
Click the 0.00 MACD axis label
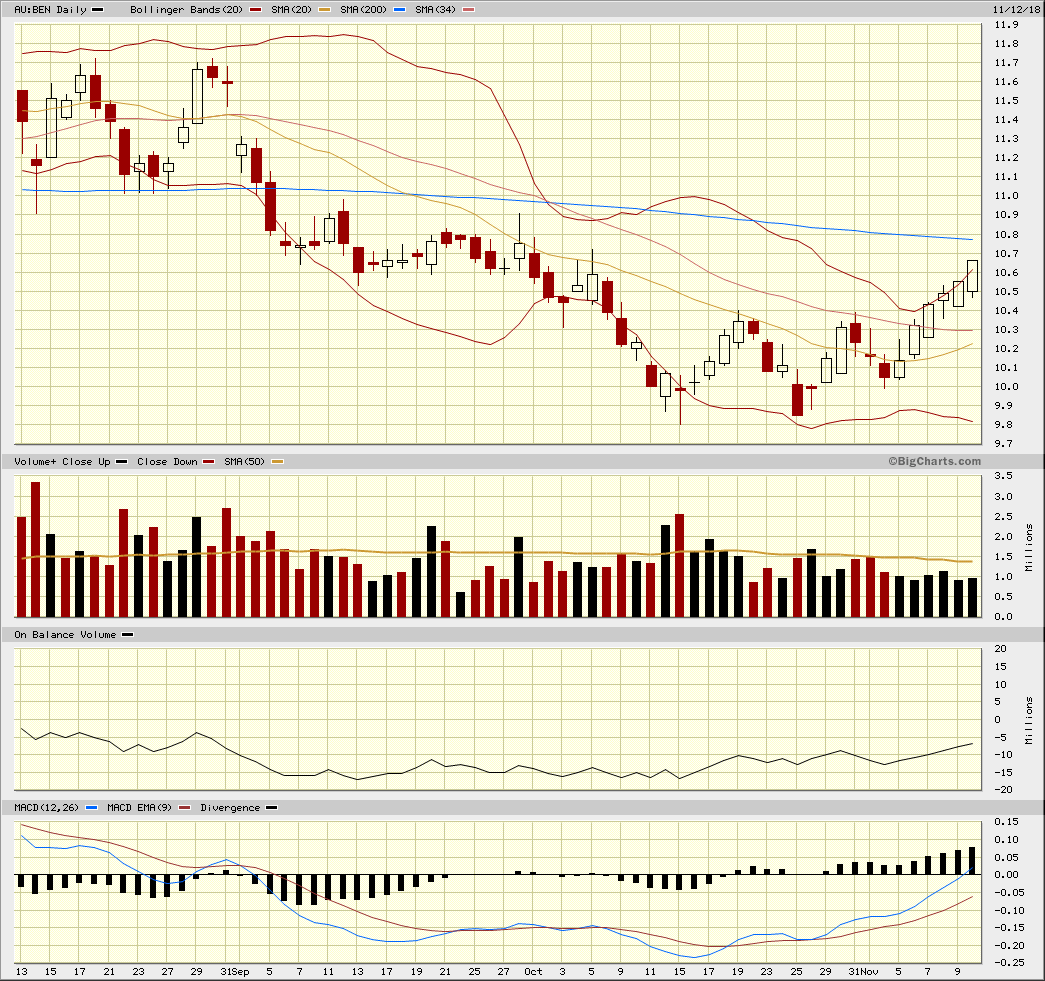pyautogui.click(x=1006, y=875)
